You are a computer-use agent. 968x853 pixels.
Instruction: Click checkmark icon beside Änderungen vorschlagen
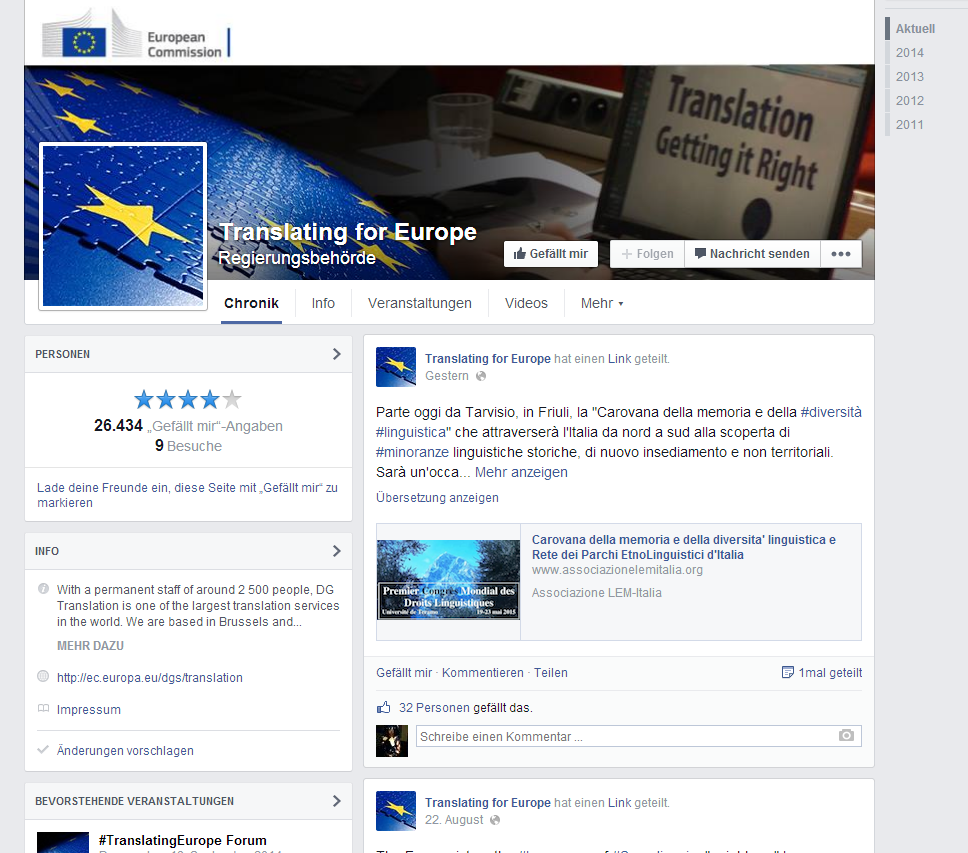pyautogui.click(x=43, y=749)
